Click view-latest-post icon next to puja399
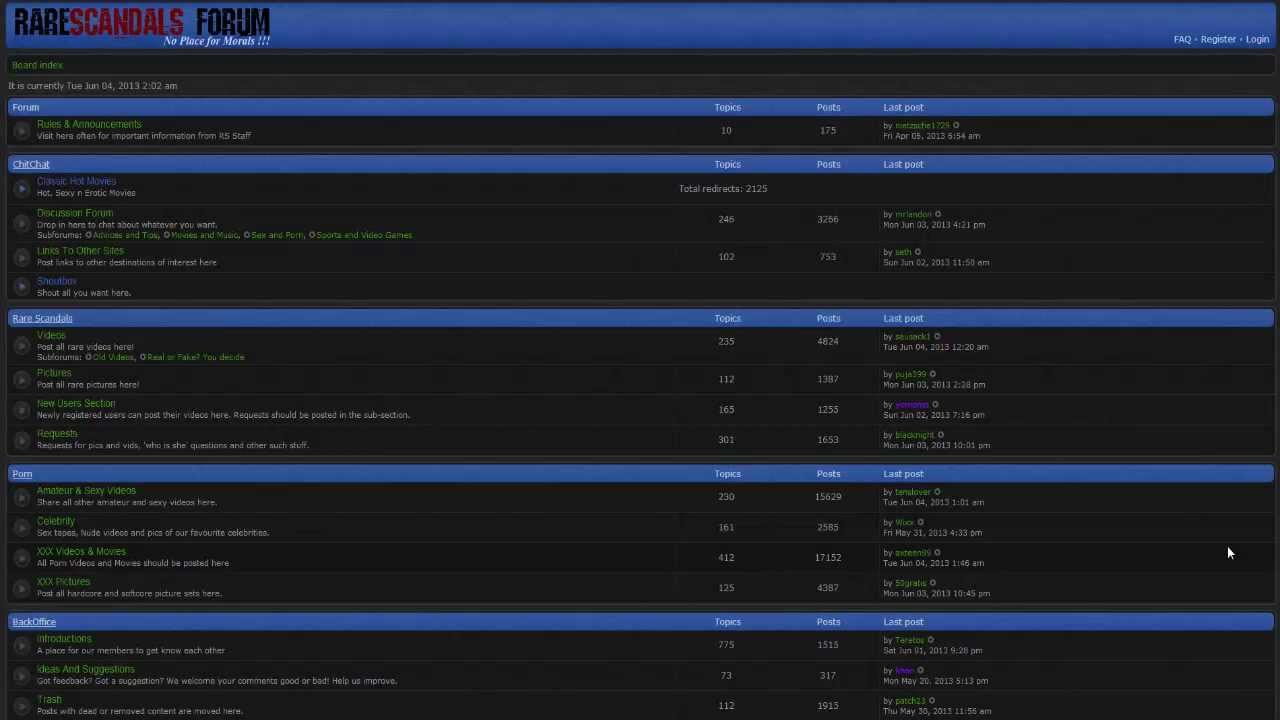Viewport: 1280px width, 720px height. tap(933, 374)
